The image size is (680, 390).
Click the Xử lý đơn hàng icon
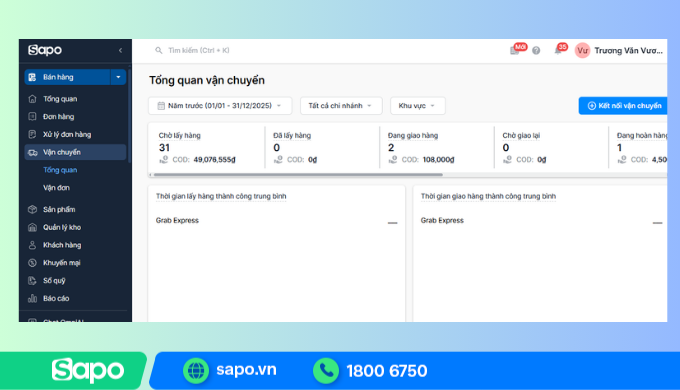pos(32,134)
